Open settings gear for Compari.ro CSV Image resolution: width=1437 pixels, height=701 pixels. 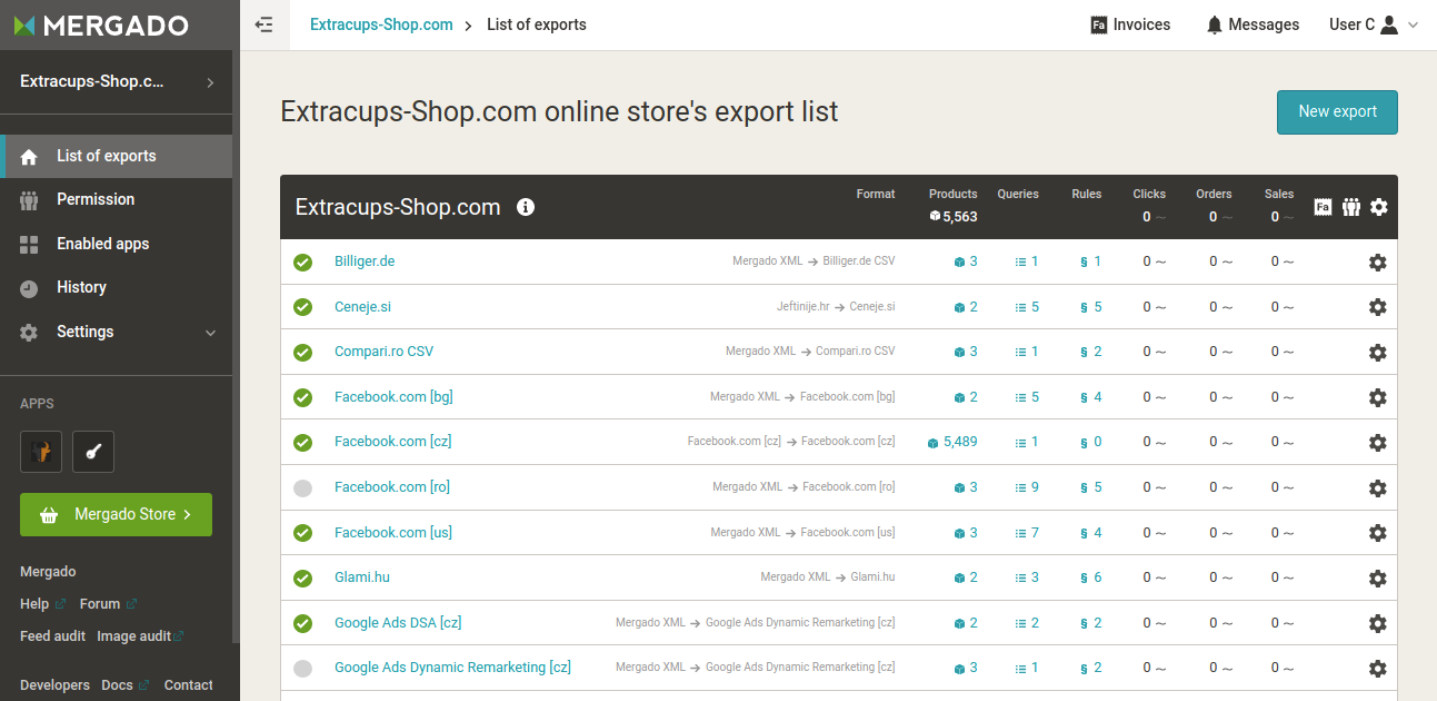[x=1377, y=352]
